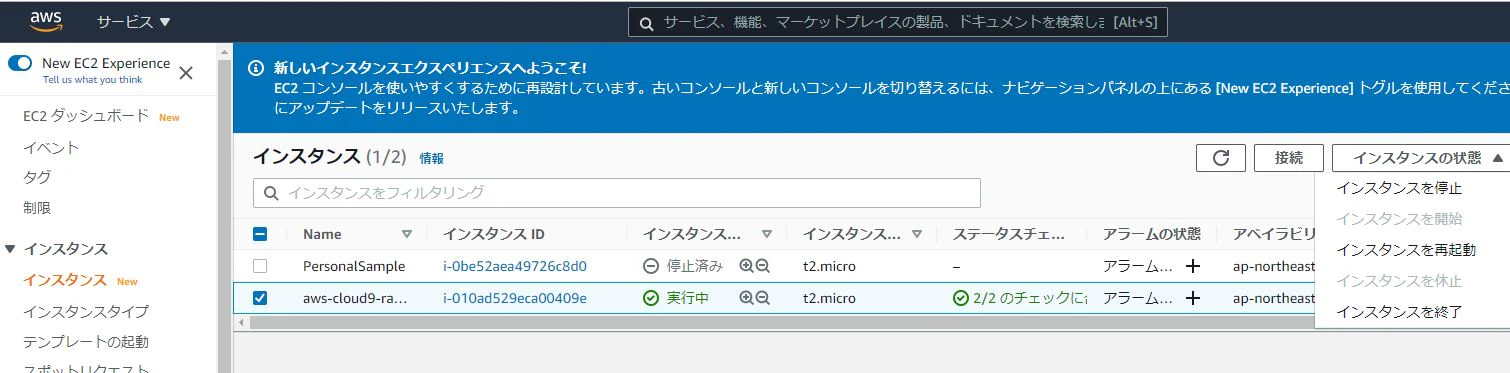
Task: Collapse the インスタンスの状態 dropdown
Action: (x=1420, y=157)
